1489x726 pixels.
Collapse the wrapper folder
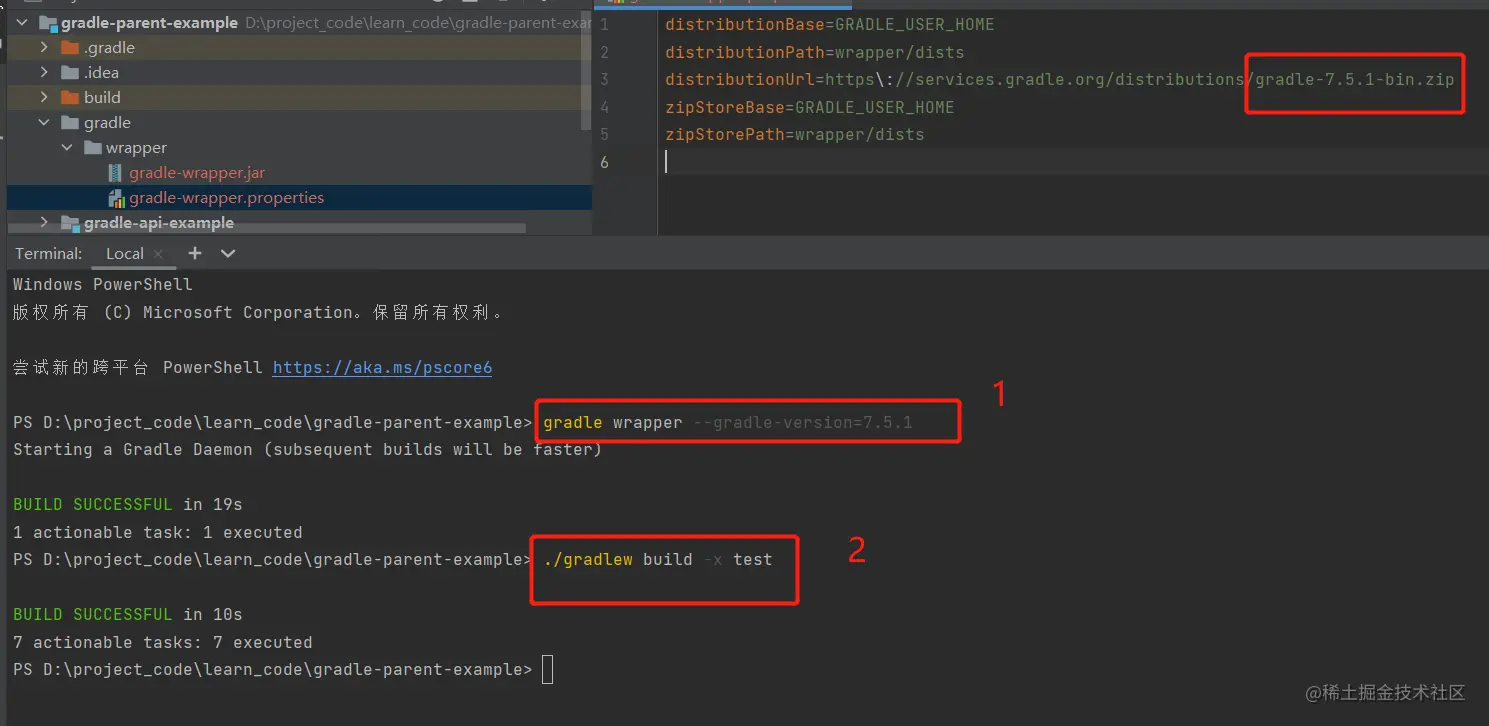tap(67, 147)
